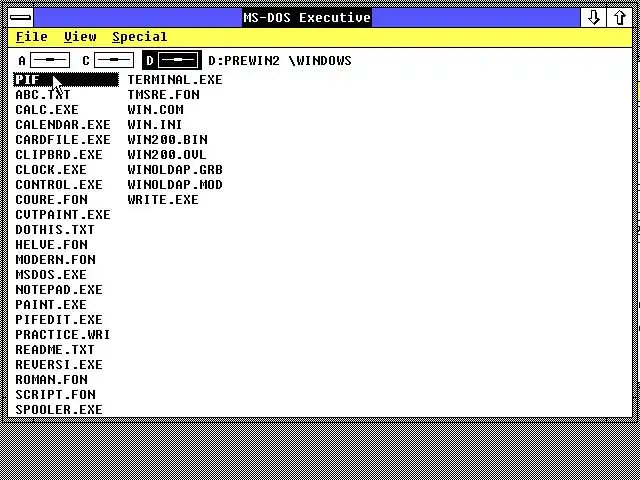Switch to drive C icon
The height and width of the screenshot is (480, 640).
(114, 60)
